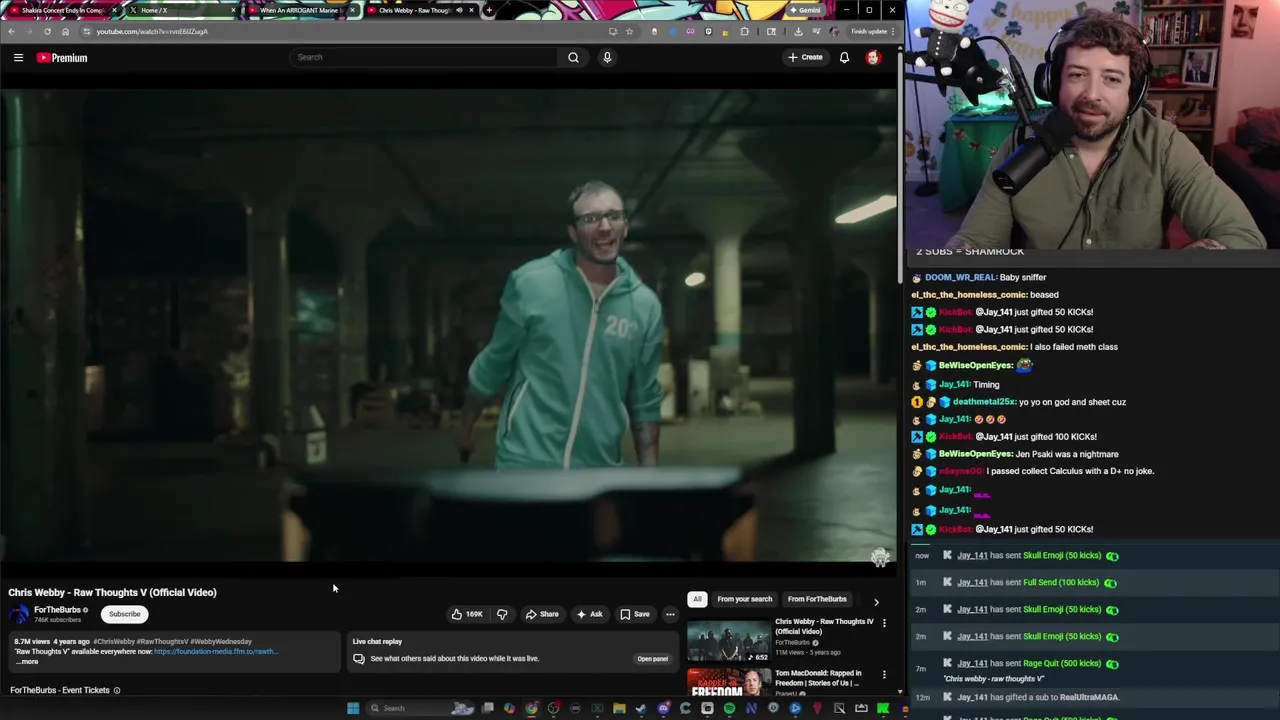Open the foundation-media.ffm.to link
This screenshot has width=1280, height=720.
(215, 651)
